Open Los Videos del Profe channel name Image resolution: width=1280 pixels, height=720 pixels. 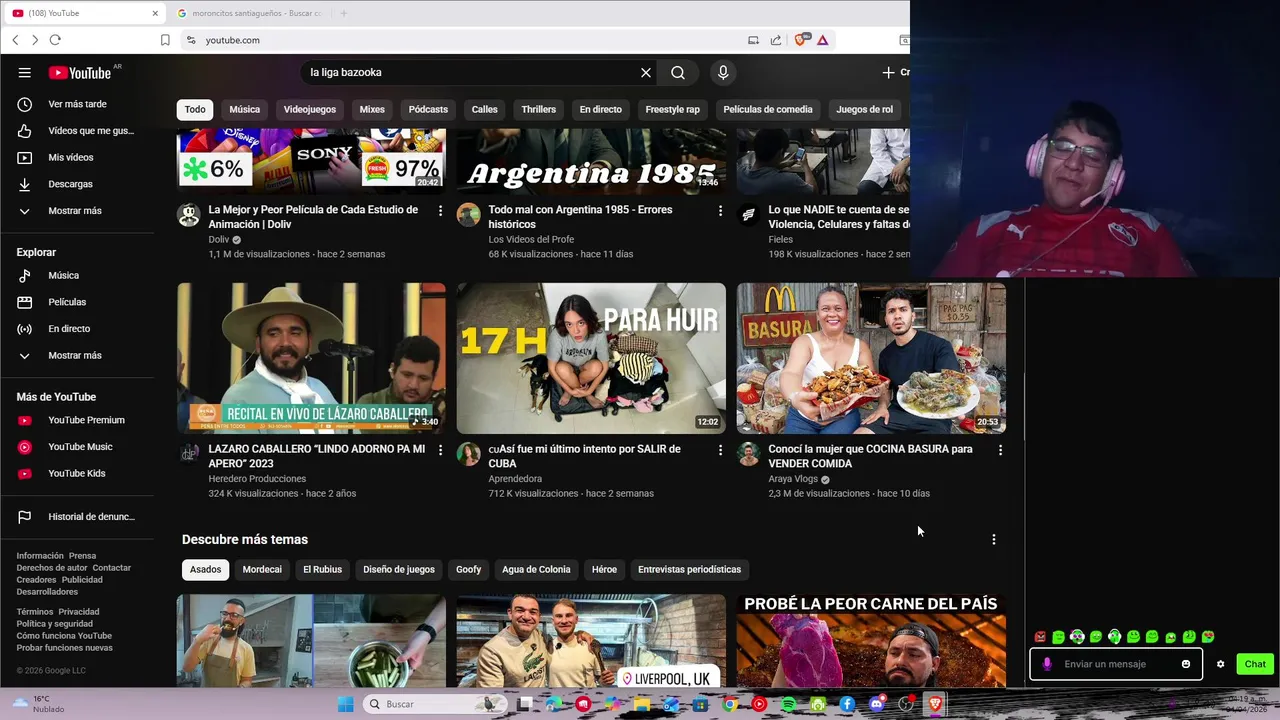pos(531,239)
